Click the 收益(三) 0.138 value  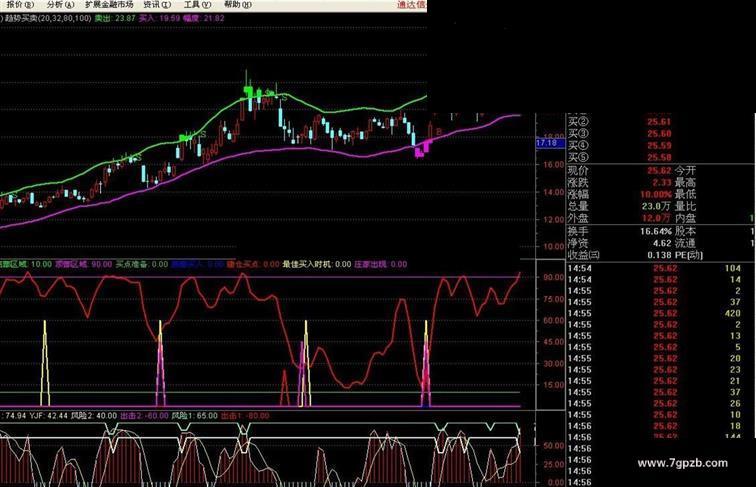pos(660,255)
